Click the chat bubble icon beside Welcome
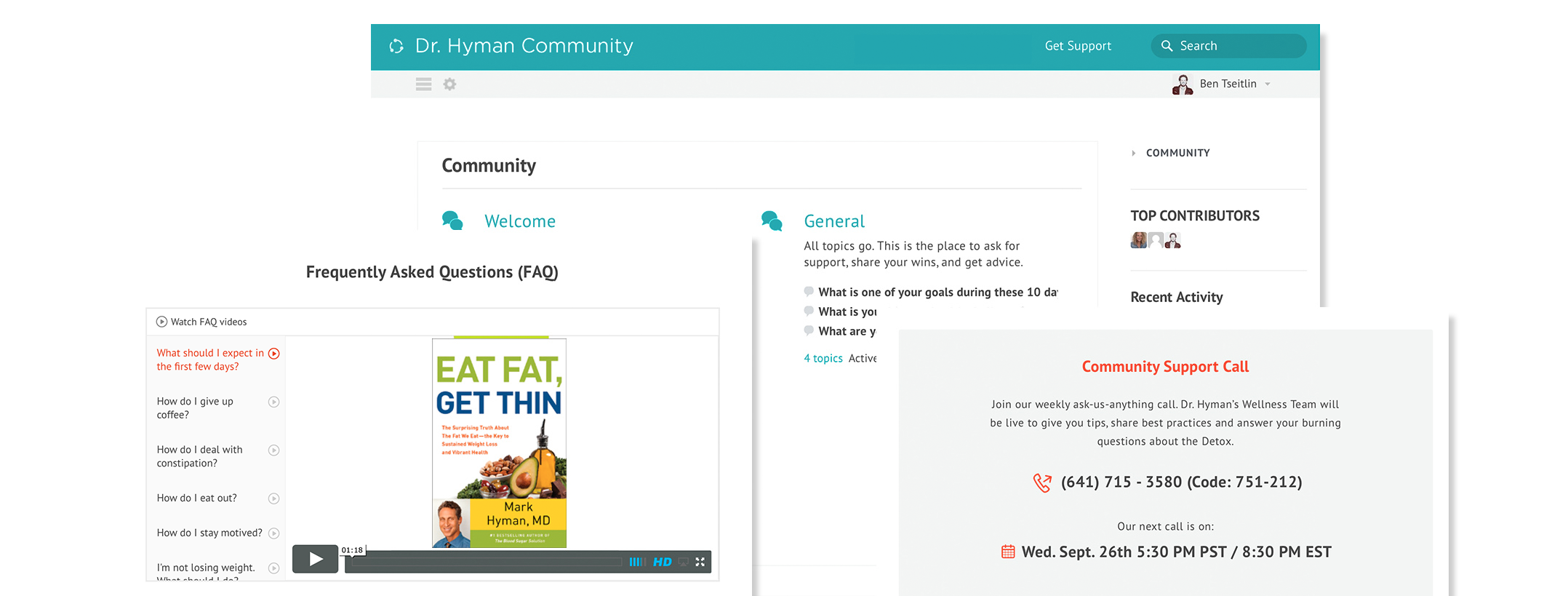Viewport: 1568px width, 596px height. [452, 221]
